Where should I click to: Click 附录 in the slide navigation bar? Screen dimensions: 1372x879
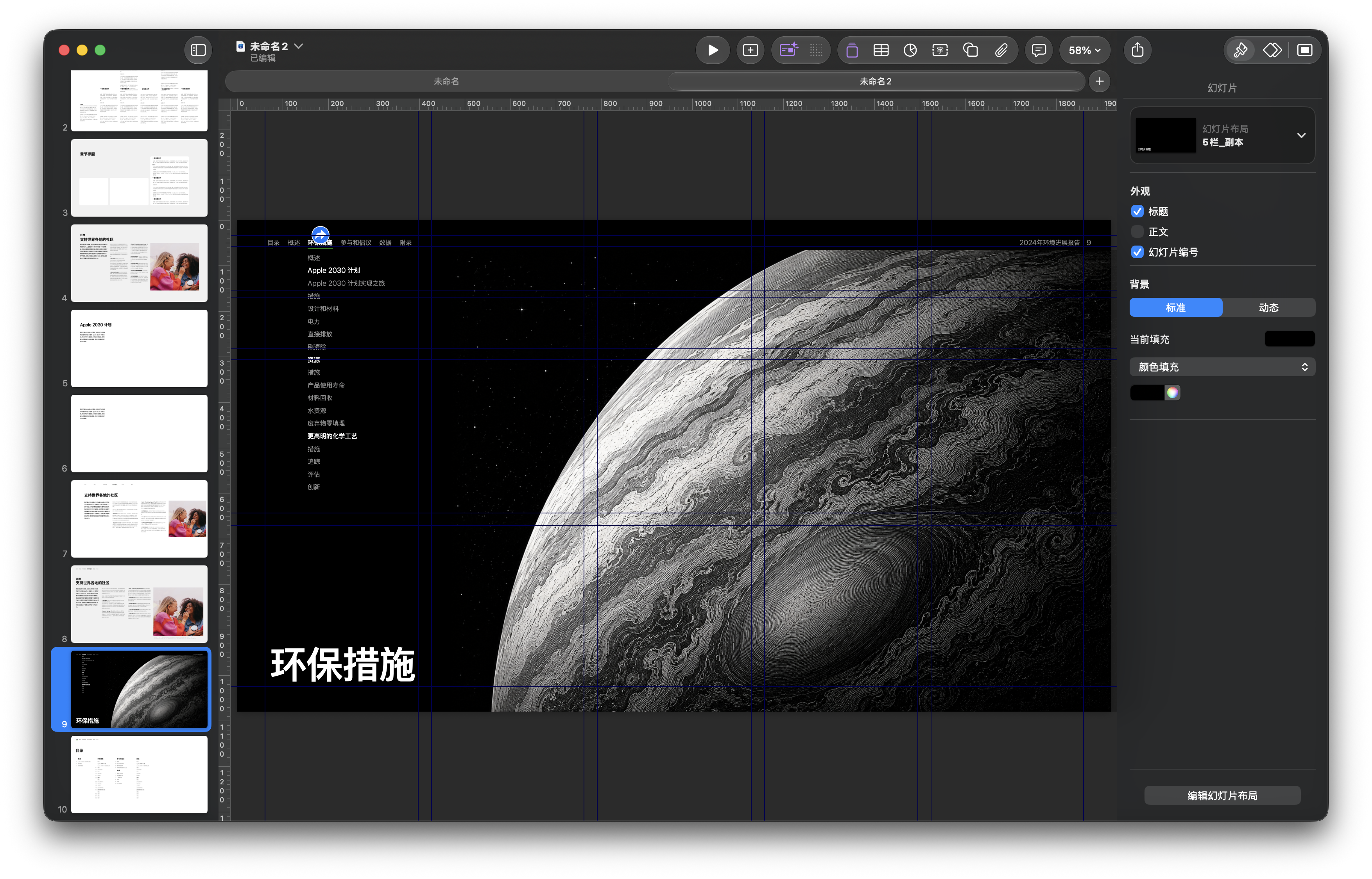click(406, 242)
